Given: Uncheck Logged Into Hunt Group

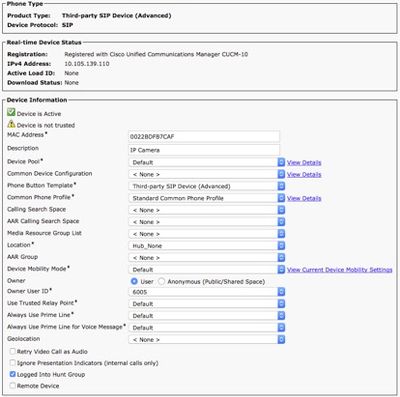Looking at the screenshot, I should 13,374.
